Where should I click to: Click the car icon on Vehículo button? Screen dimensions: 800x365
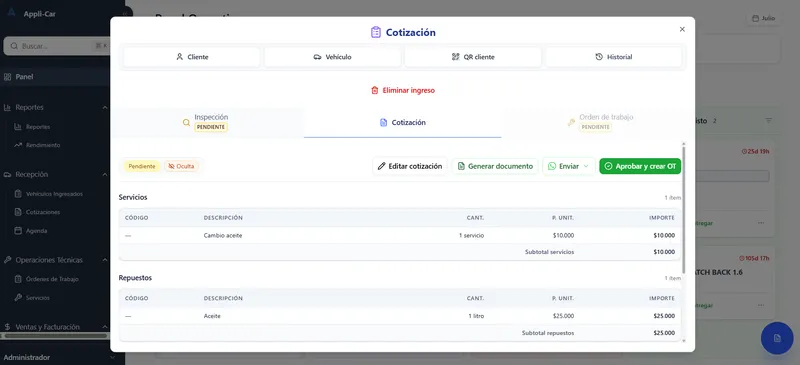coord(317,57)
